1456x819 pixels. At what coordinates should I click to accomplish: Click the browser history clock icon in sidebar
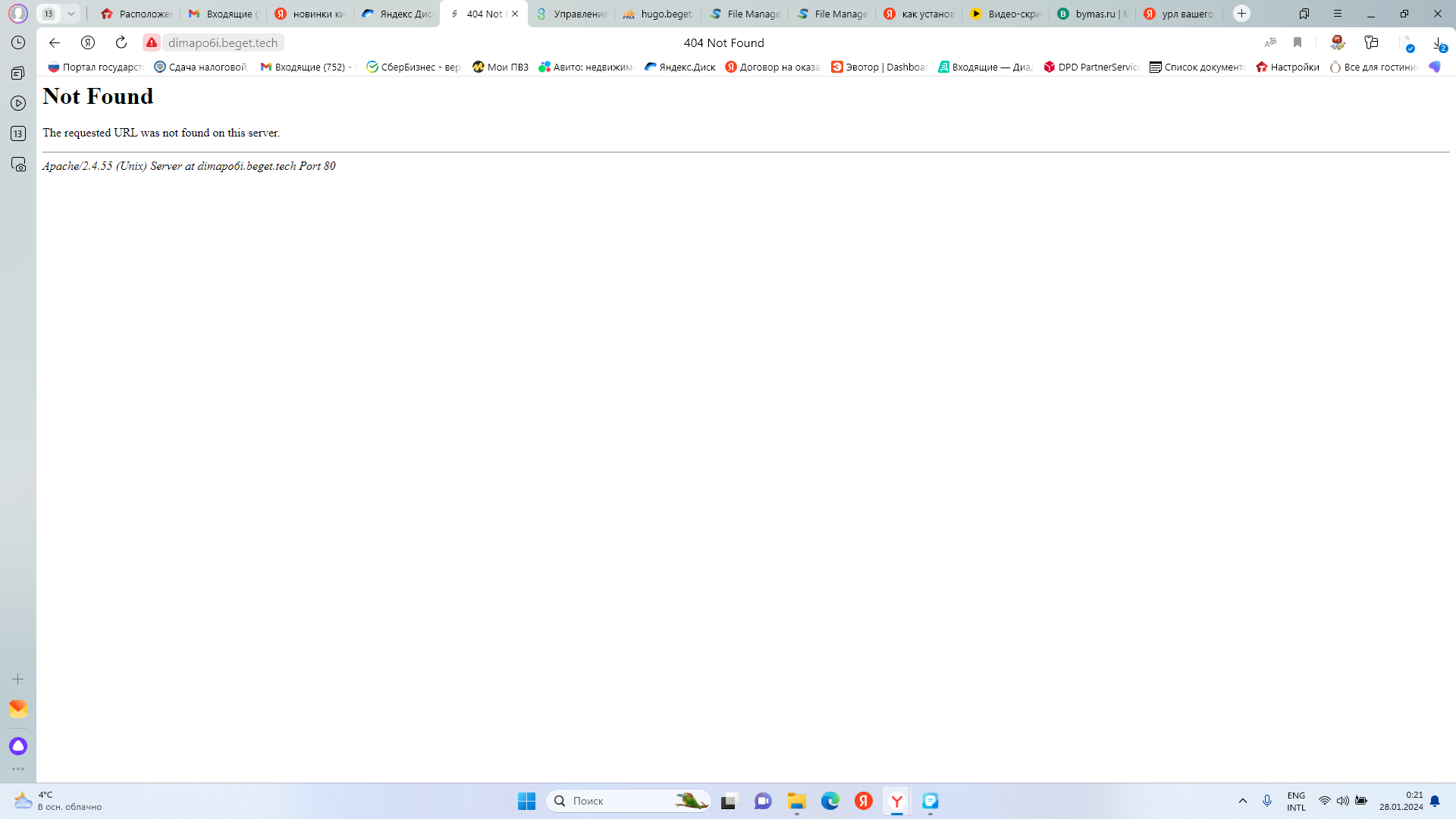[18, 42]
